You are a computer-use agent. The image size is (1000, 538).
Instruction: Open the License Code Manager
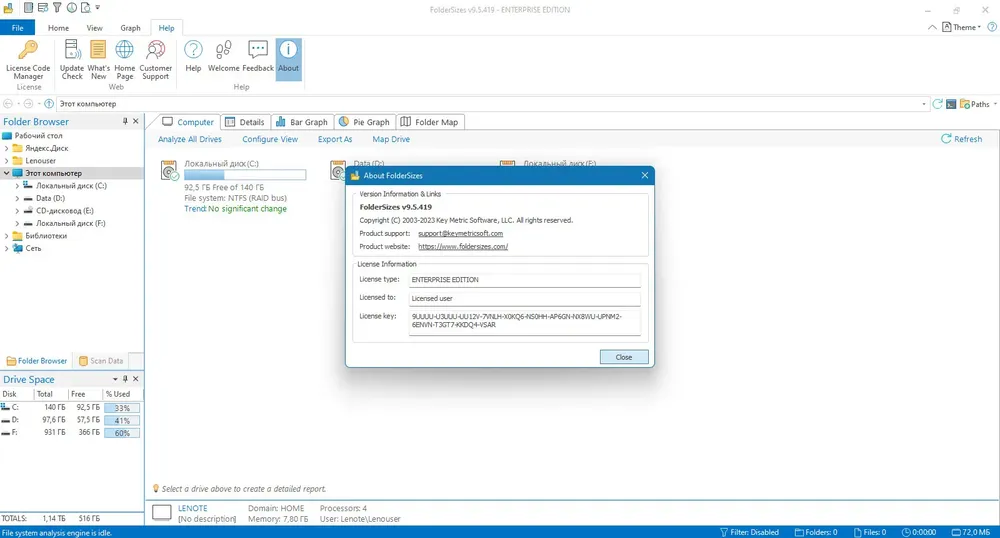(28, 59)
